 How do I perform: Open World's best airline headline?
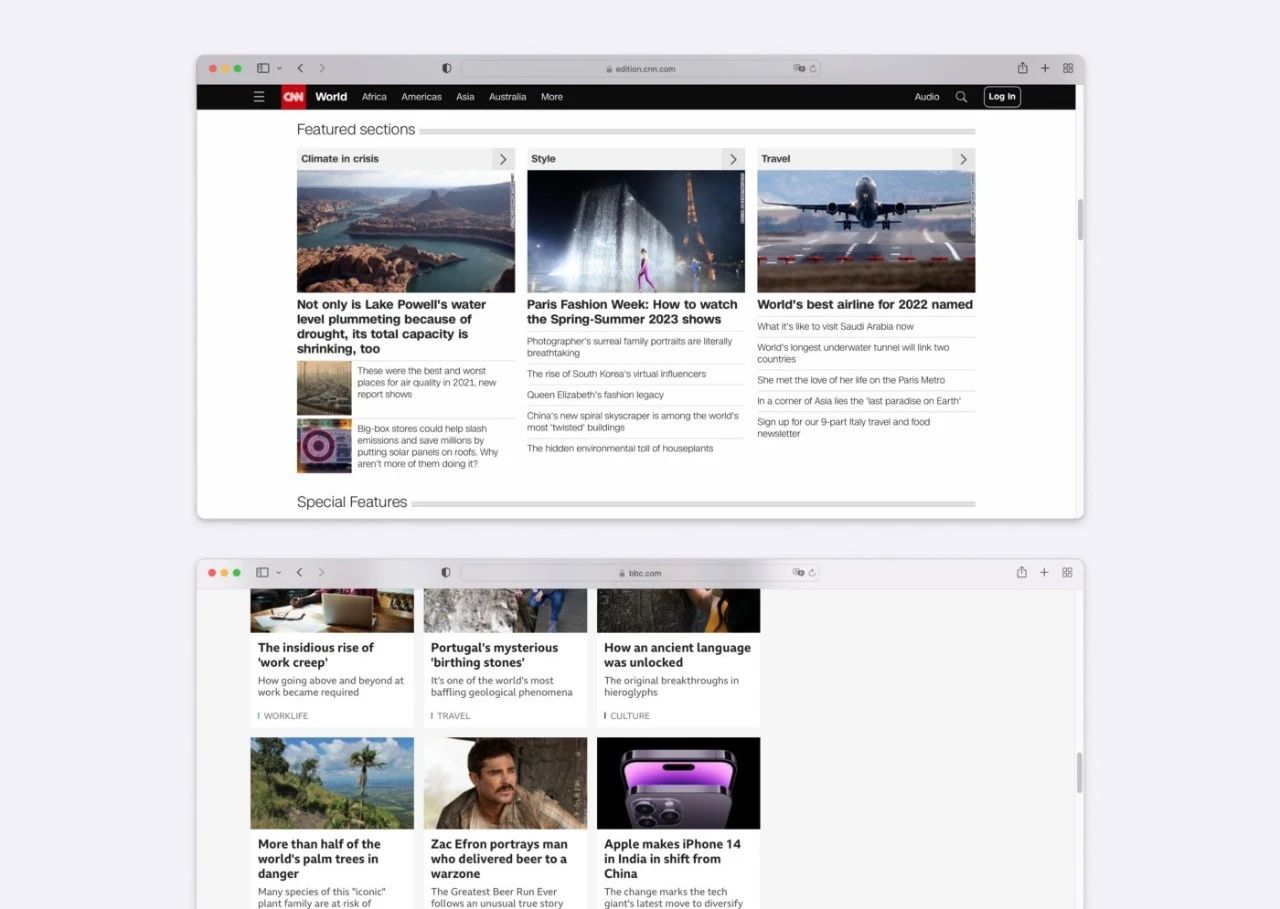(x=865, y=305)
